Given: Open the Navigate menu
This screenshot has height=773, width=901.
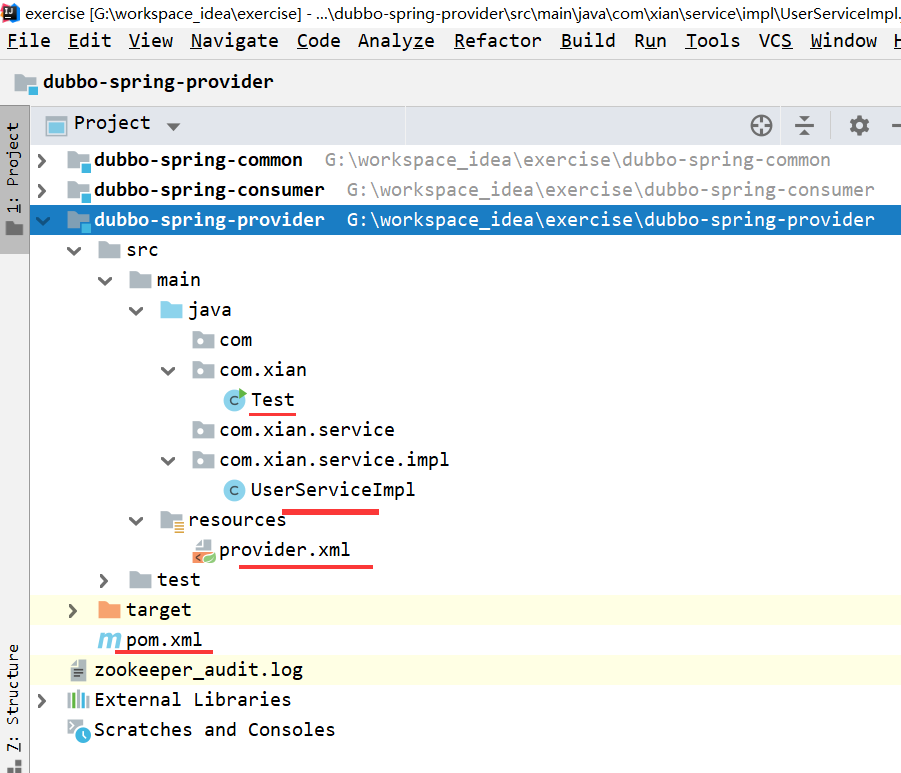Looking at the screenshot, I should pos(234,41).
